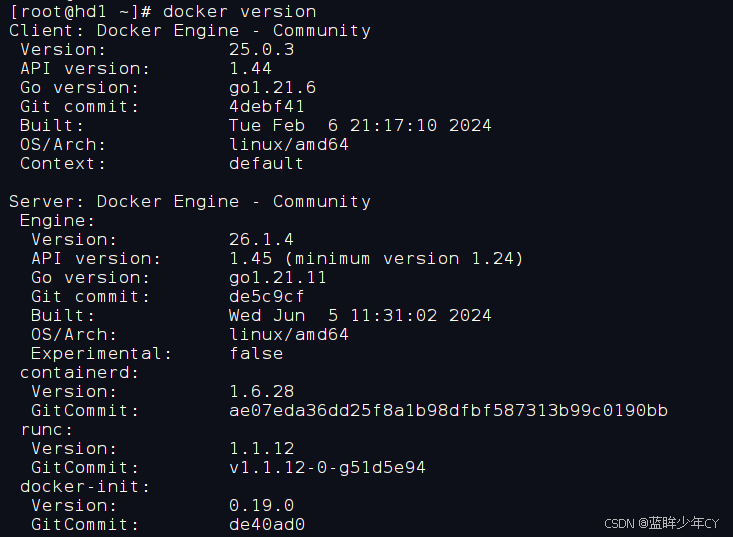Click the 'Context:' label

(63, 164)
